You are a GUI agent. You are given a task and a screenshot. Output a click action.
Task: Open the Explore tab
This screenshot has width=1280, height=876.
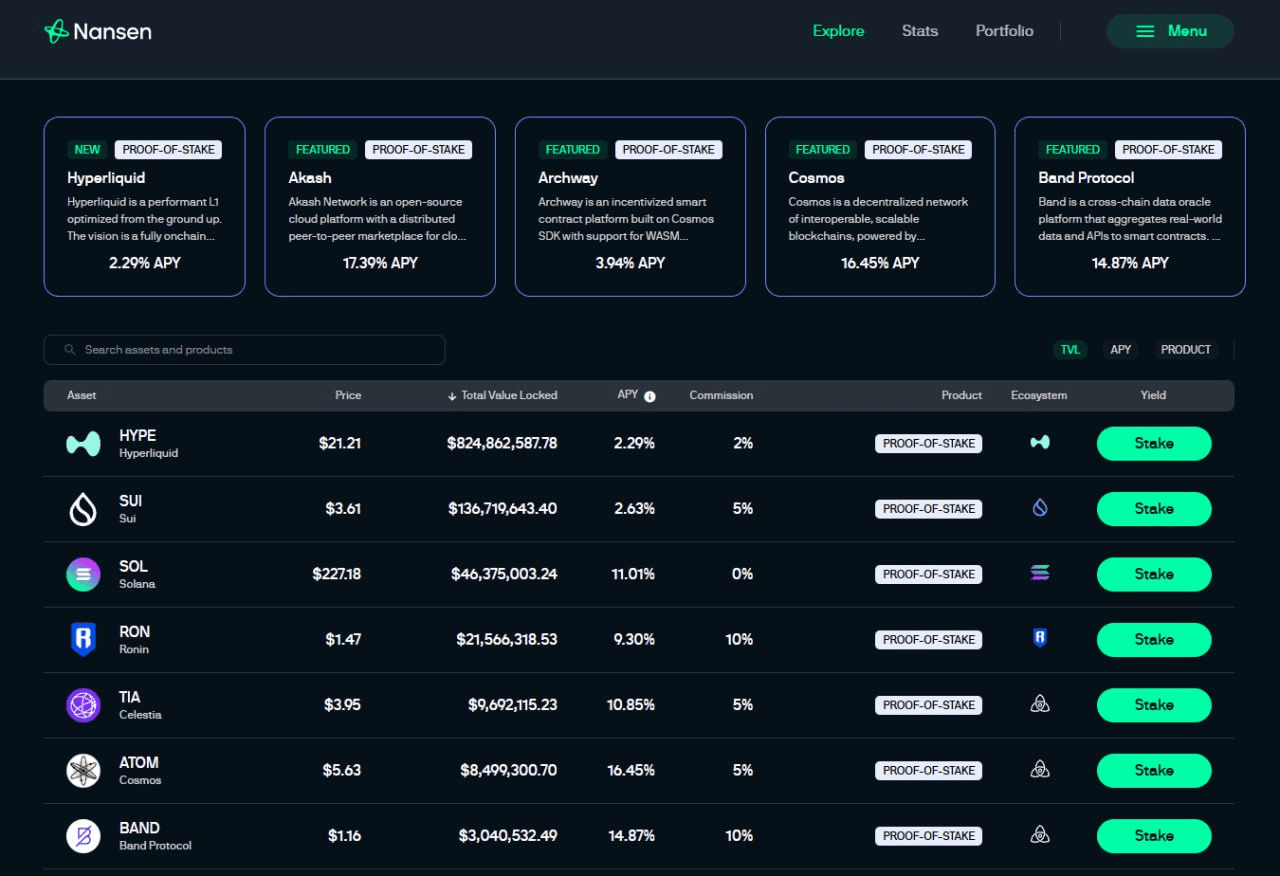[838, 31]
